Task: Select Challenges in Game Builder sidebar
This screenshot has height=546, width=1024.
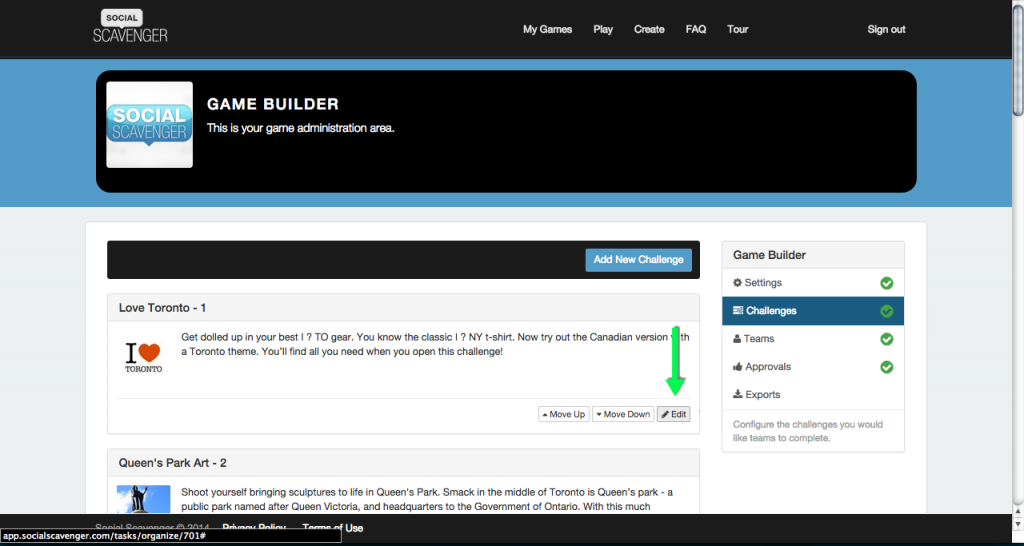Action: (x=813, y=311)
